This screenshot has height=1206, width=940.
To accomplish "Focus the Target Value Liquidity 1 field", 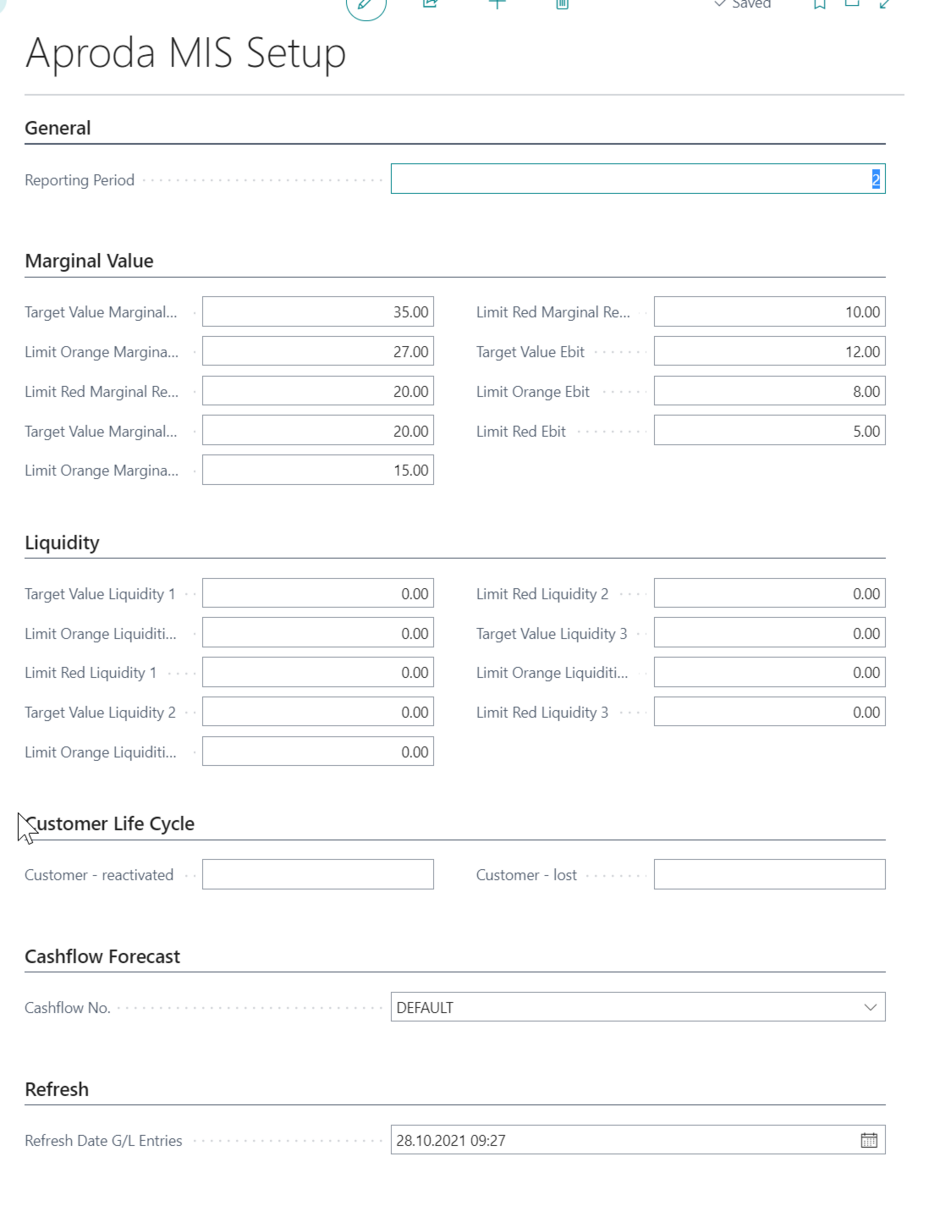I will pos(318,594).
